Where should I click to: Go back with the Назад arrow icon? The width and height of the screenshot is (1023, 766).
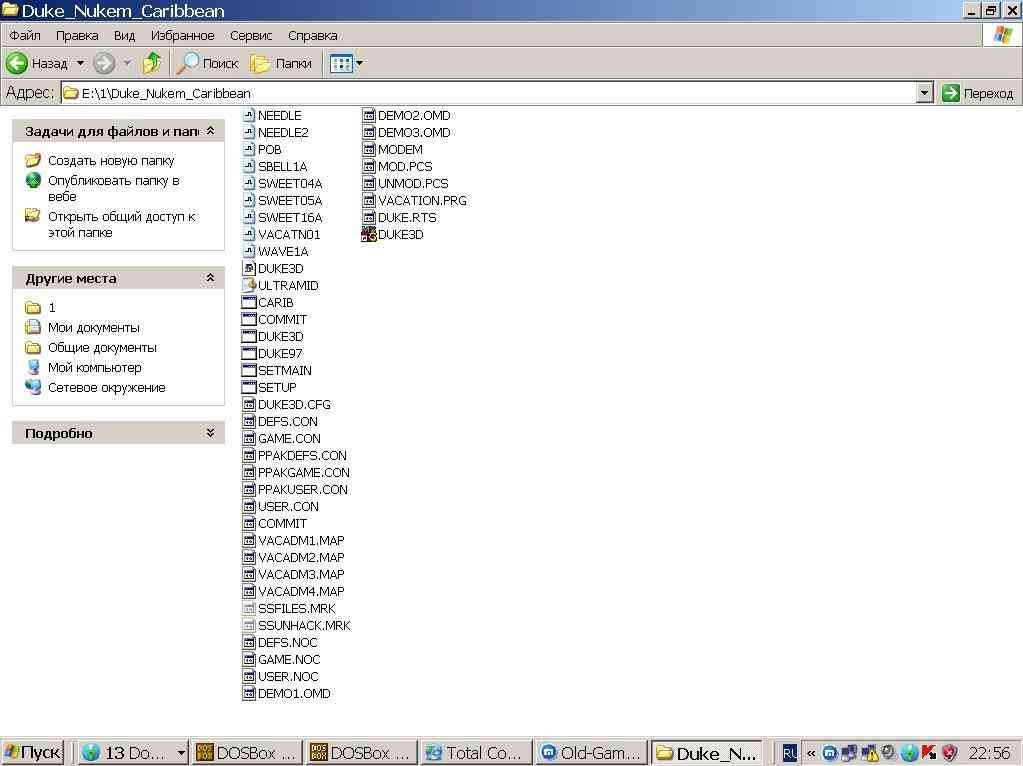[x=16, y=63]
